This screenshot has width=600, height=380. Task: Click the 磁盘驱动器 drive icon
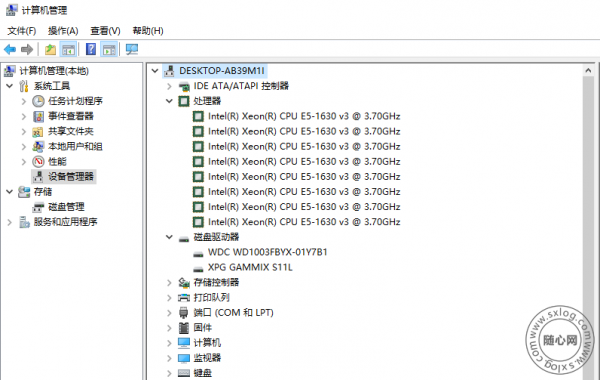(184, 239)
